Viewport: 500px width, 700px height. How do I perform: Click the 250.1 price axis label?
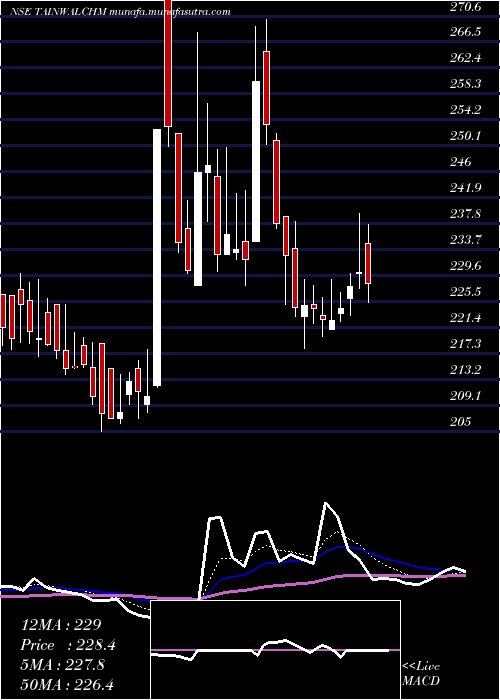coord(465,136)
